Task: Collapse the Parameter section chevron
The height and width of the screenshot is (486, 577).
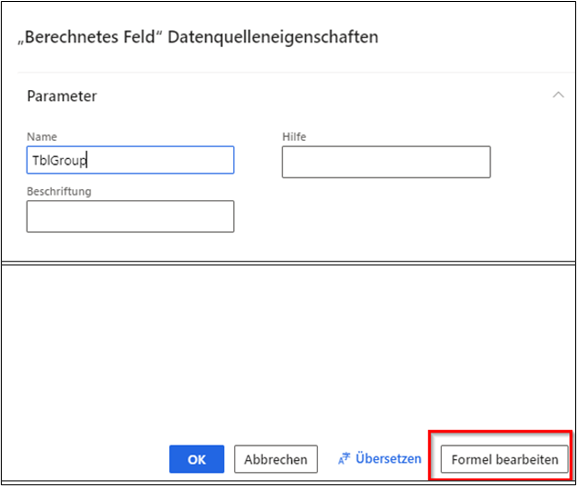Action: coord(558,95)
